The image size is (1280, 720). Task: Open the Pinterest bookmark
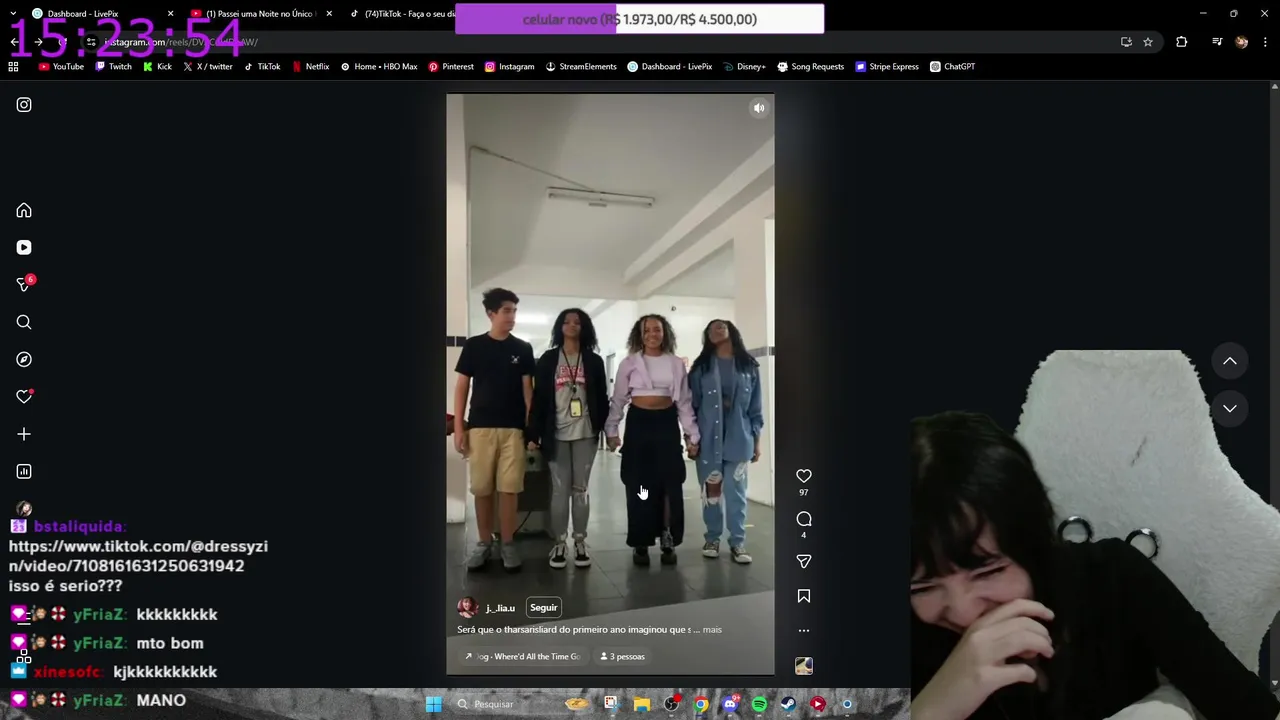point(451,67)
